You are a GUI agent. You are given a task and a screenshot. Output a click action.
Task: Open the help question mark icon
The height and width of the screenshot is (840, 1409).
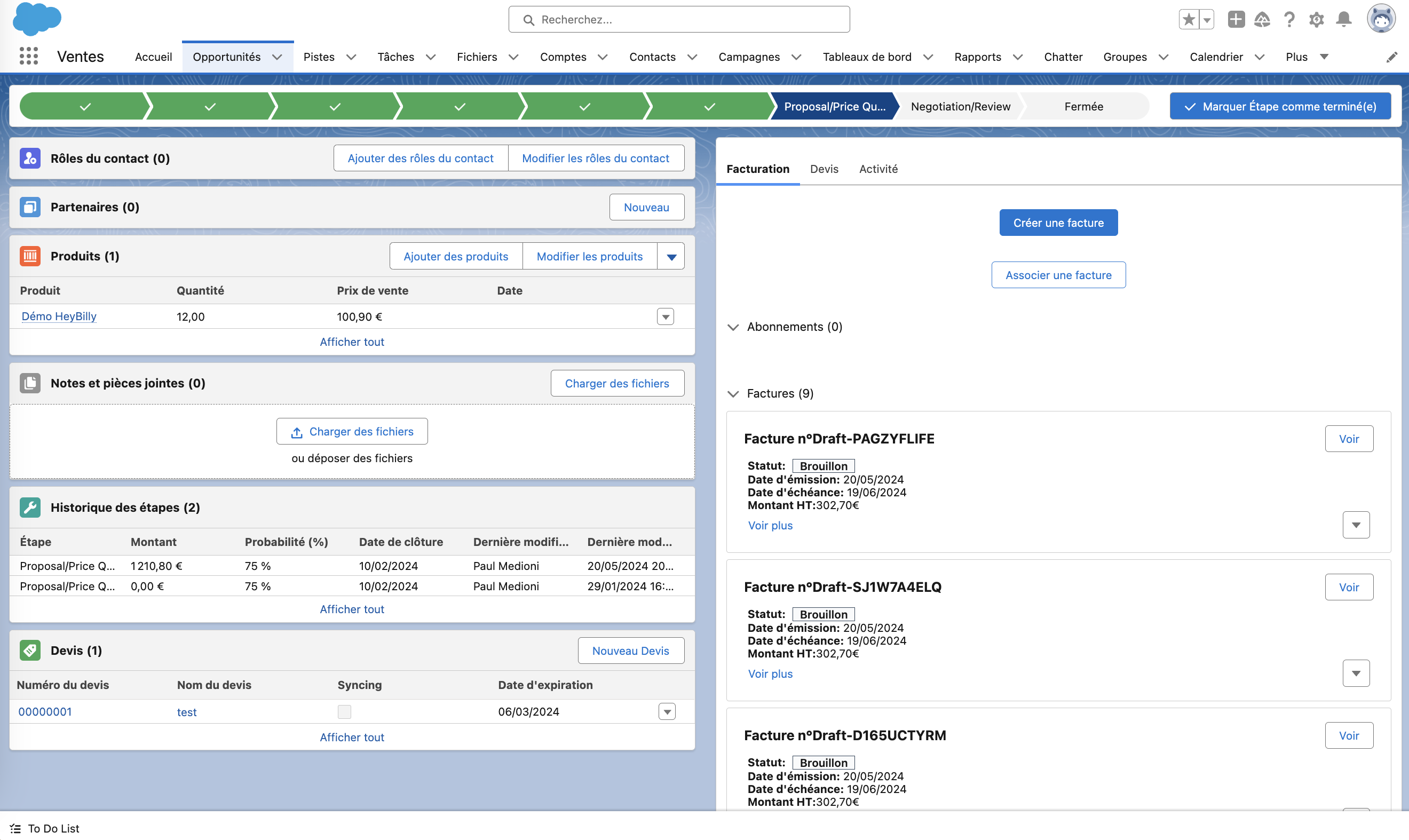point(1289,20)
